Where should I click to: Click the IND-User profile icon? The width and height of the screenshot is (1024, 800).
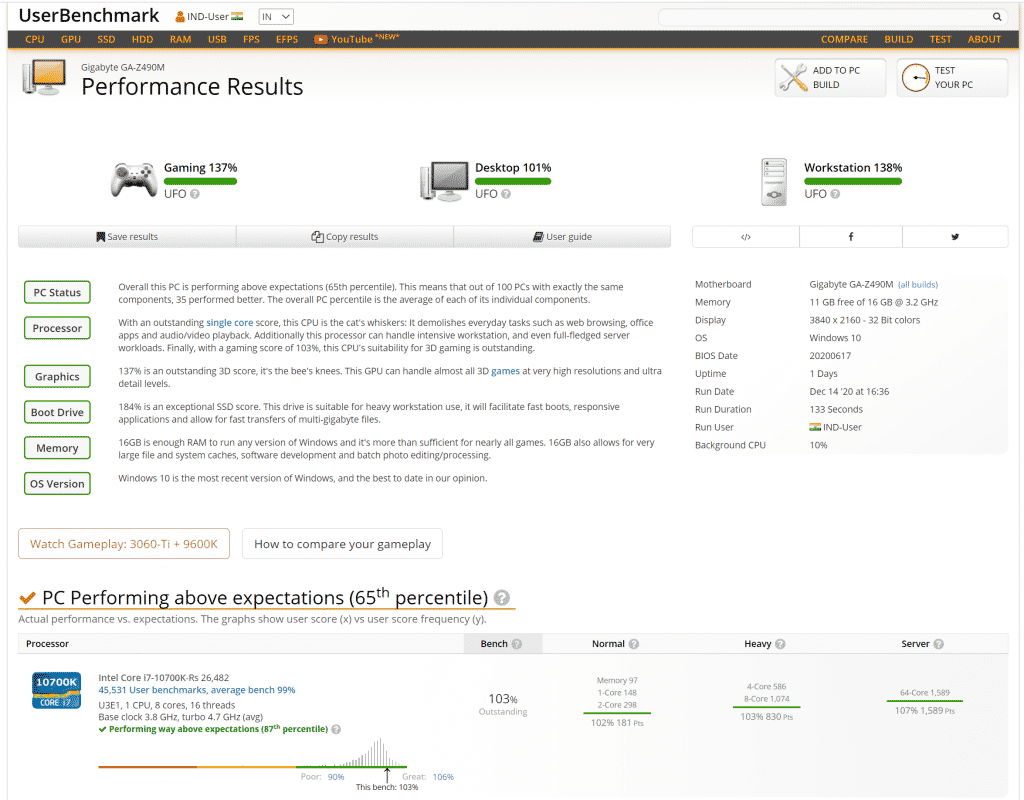tap(180, 17)
